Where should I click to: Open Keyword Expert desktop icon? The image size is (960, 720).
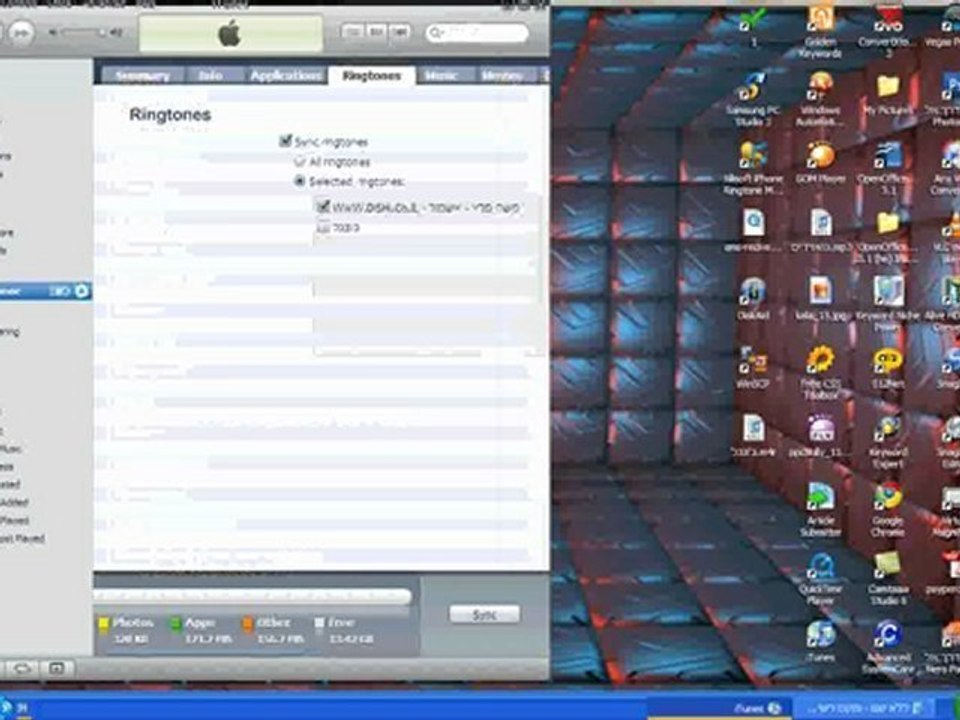coord(887,442)
